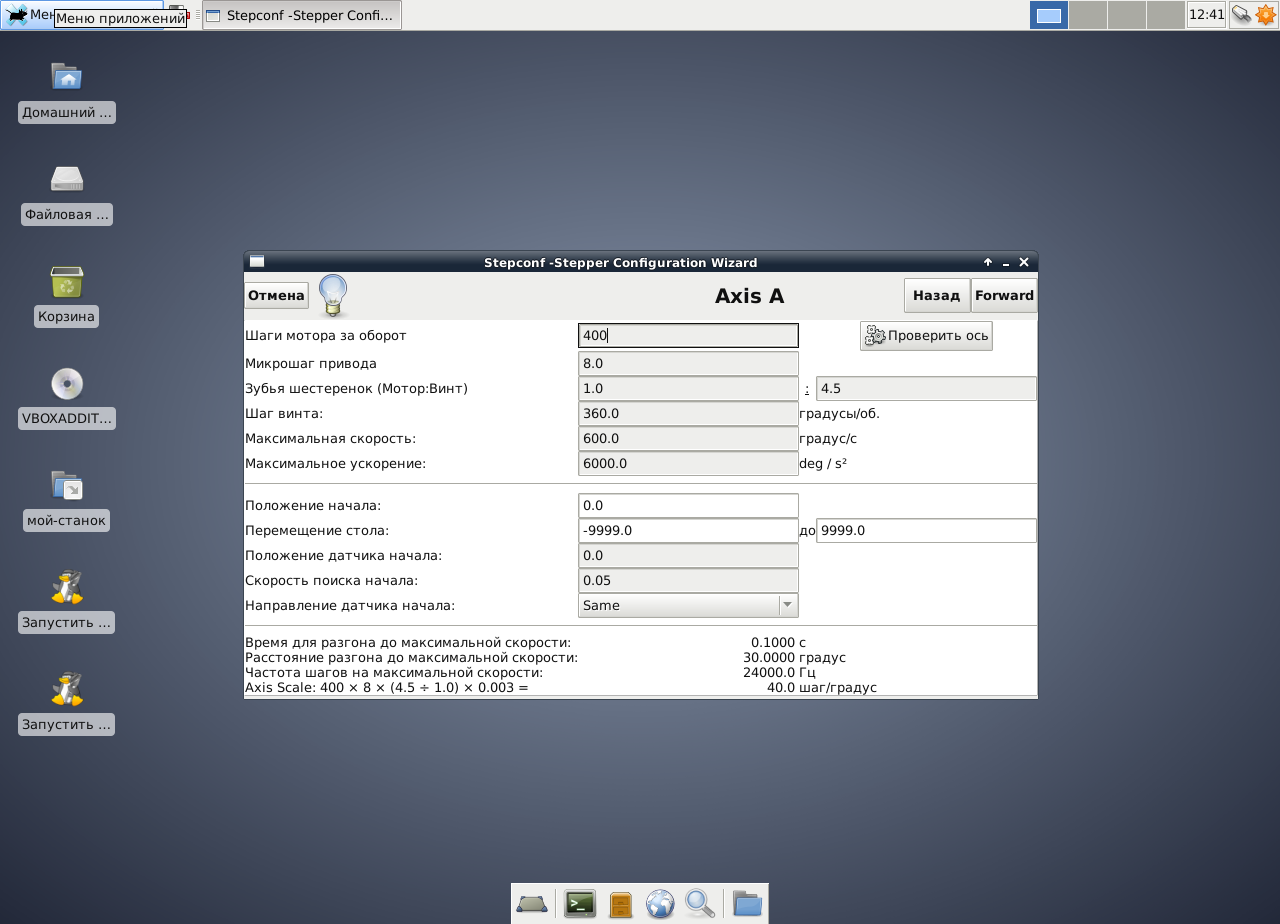Open the folder icon at dock's end
The image size is (1280, 924).
(x=747, y=904)
